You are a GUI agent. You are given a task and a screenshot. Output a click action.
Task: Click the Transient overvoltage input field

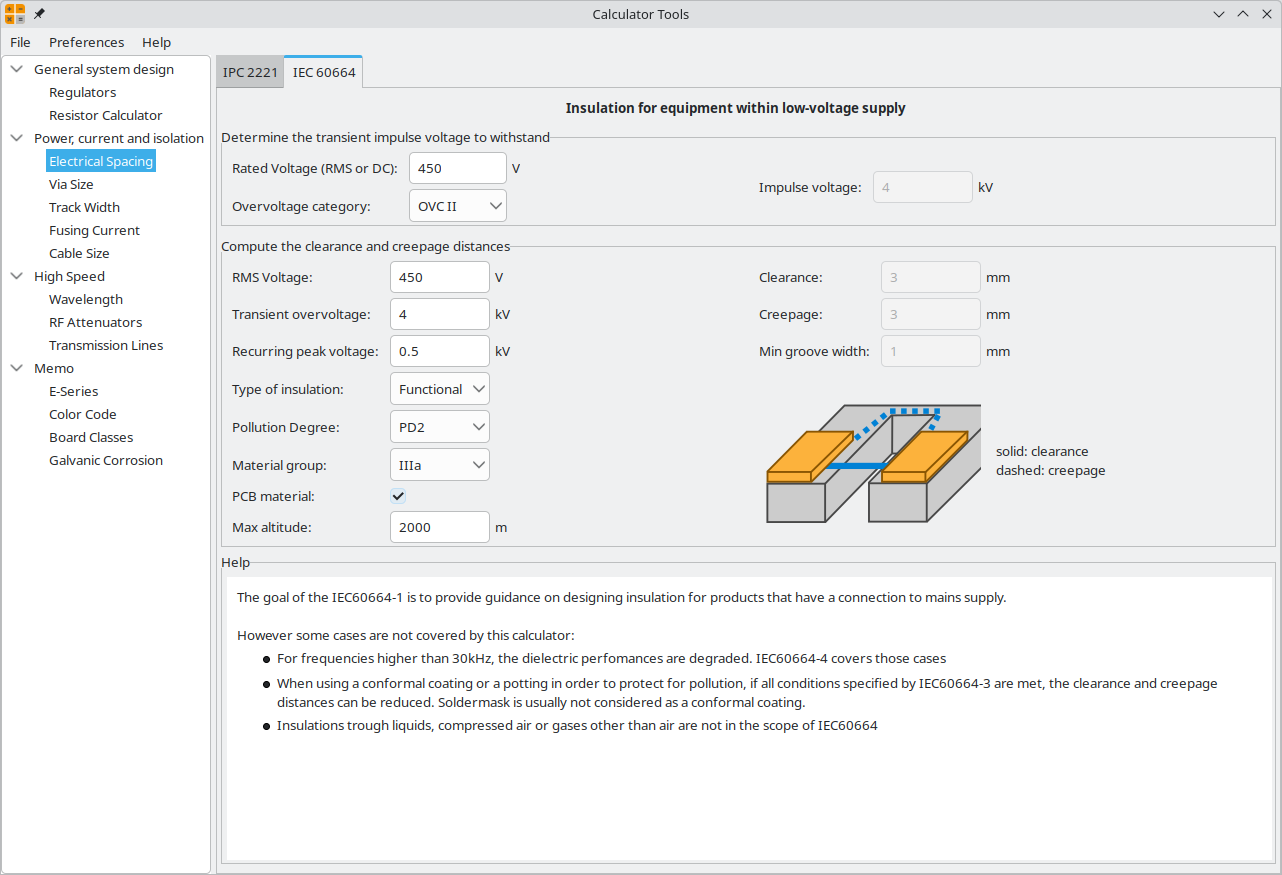coord(440,314)
